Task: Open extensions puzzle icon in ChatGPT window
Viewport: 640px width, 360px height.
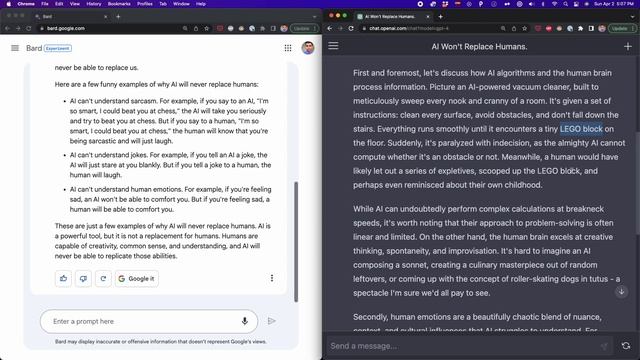Action: tap(580, 28)
